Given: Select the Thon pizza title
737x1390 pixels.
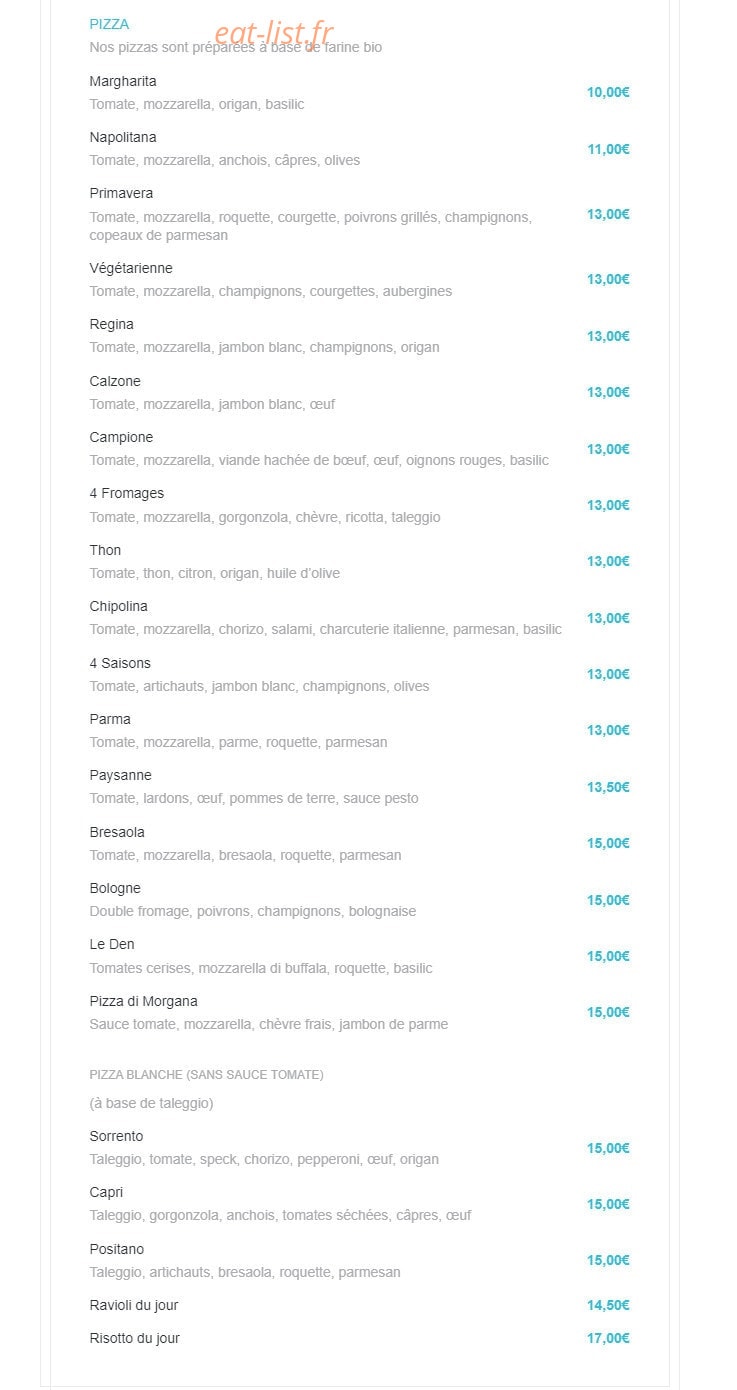Looking at the screenshot, I should [x=105, y=550].
